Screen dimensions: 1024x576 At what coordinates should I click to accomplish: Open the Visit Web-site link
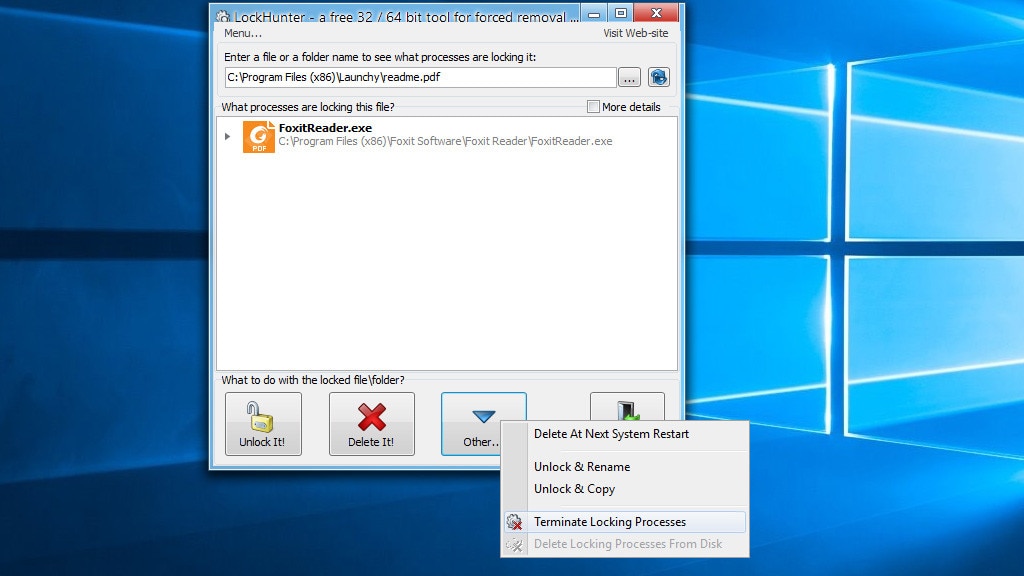[x=635, y=33]
